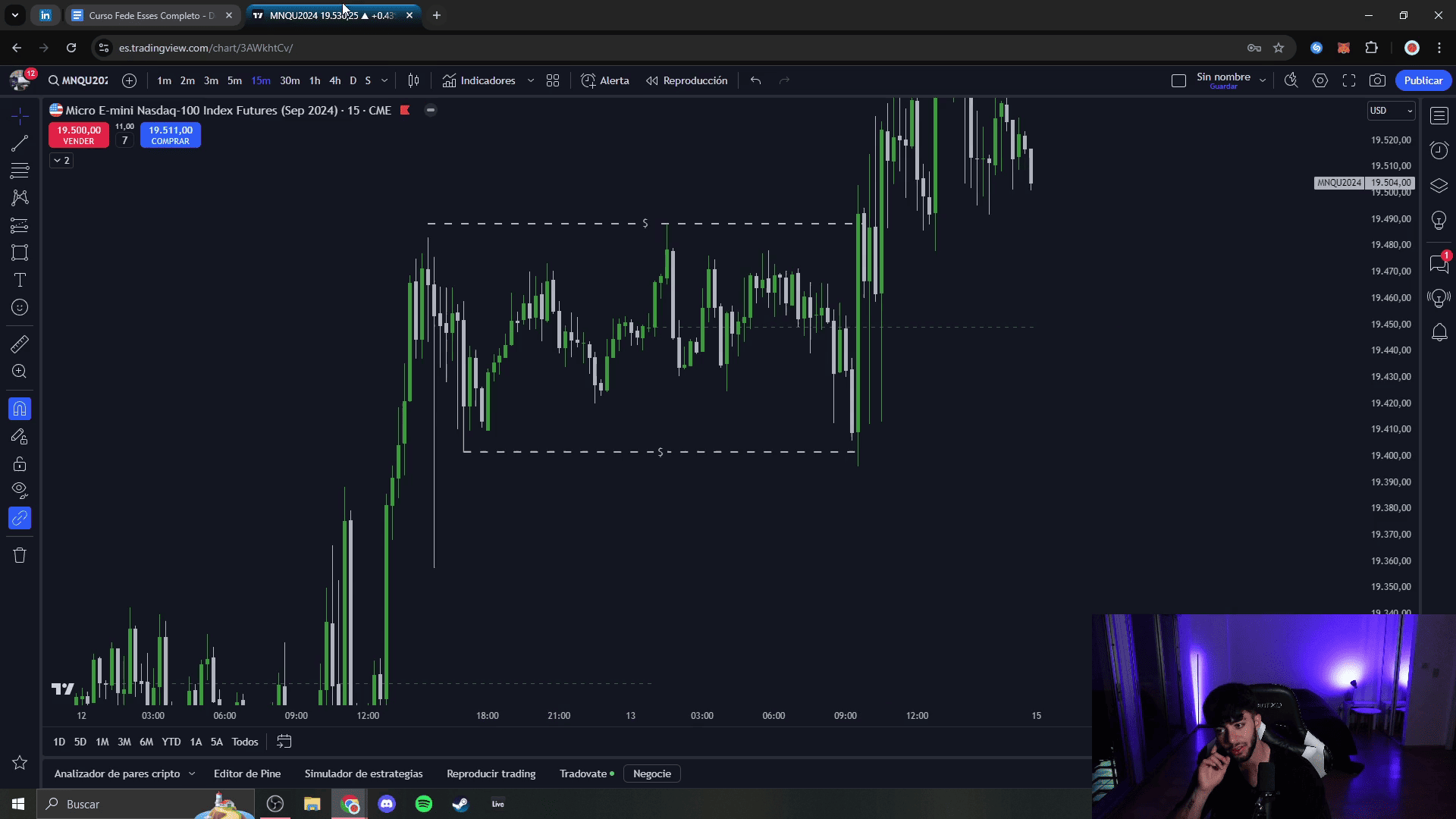Take a chart snapshot with camera icon
The width and height of the screenshot is (1456, 819).
1377,80
